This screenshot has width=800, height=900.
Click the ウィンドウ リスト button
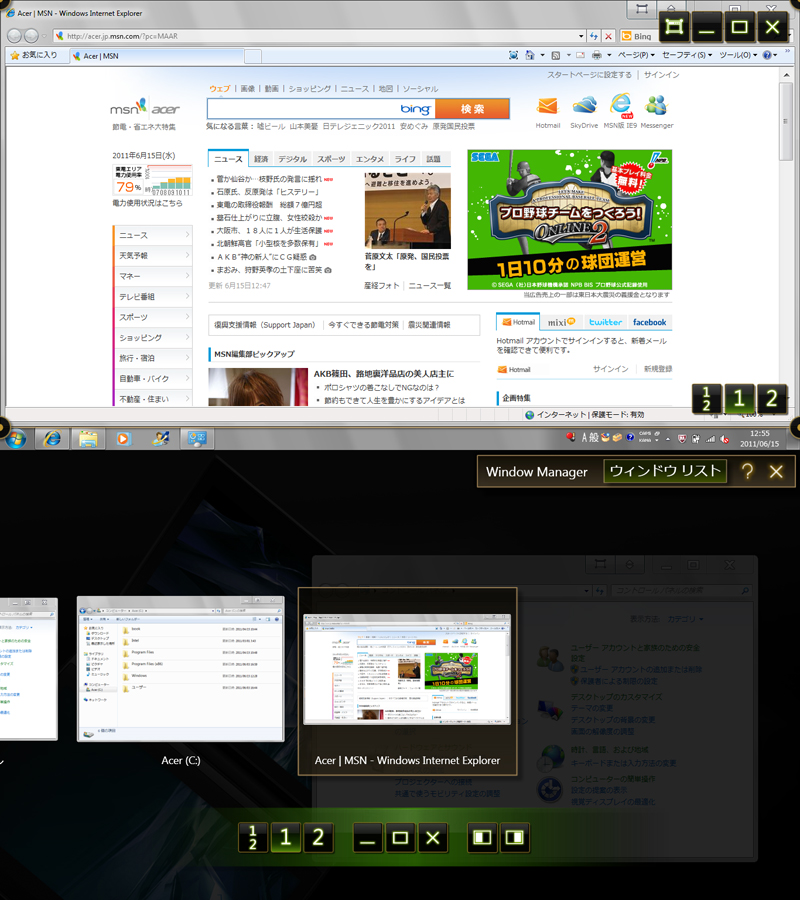[666, 472]
